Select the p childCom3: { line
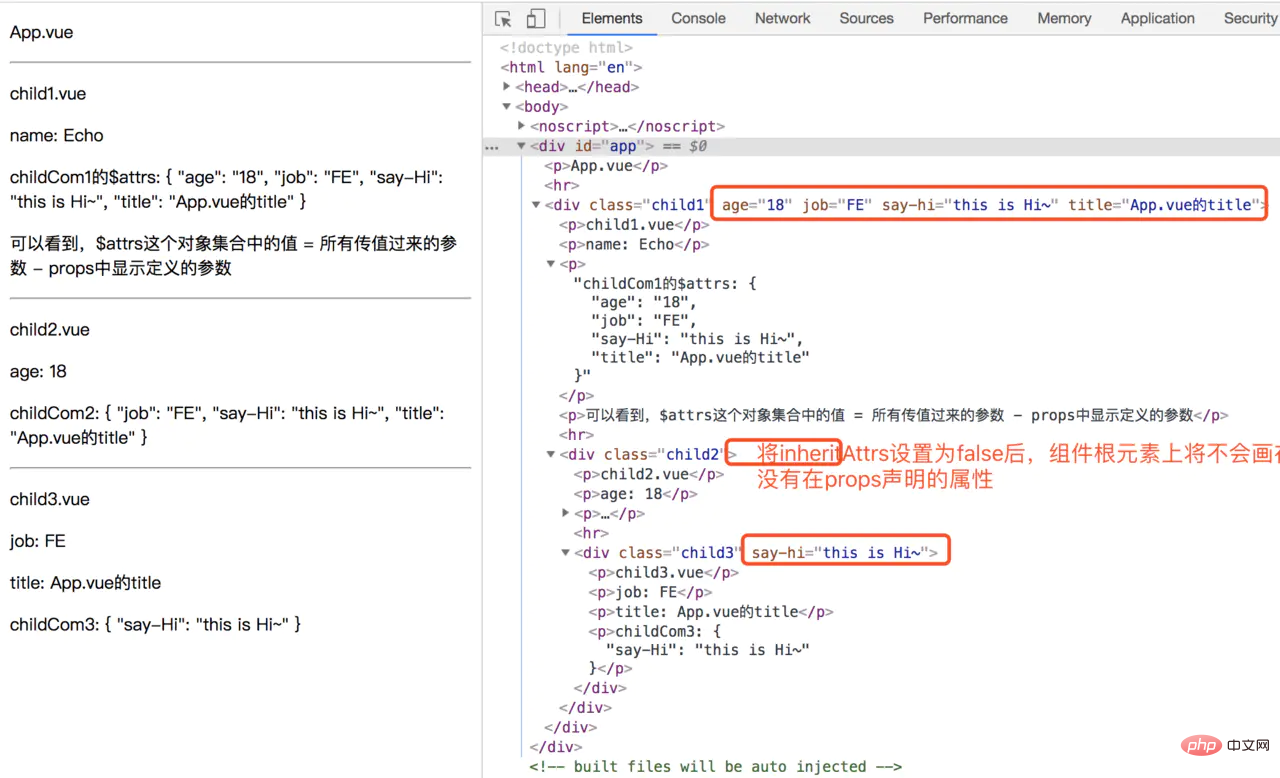This screenshot has width=1280, height=778. coord(655,632)
